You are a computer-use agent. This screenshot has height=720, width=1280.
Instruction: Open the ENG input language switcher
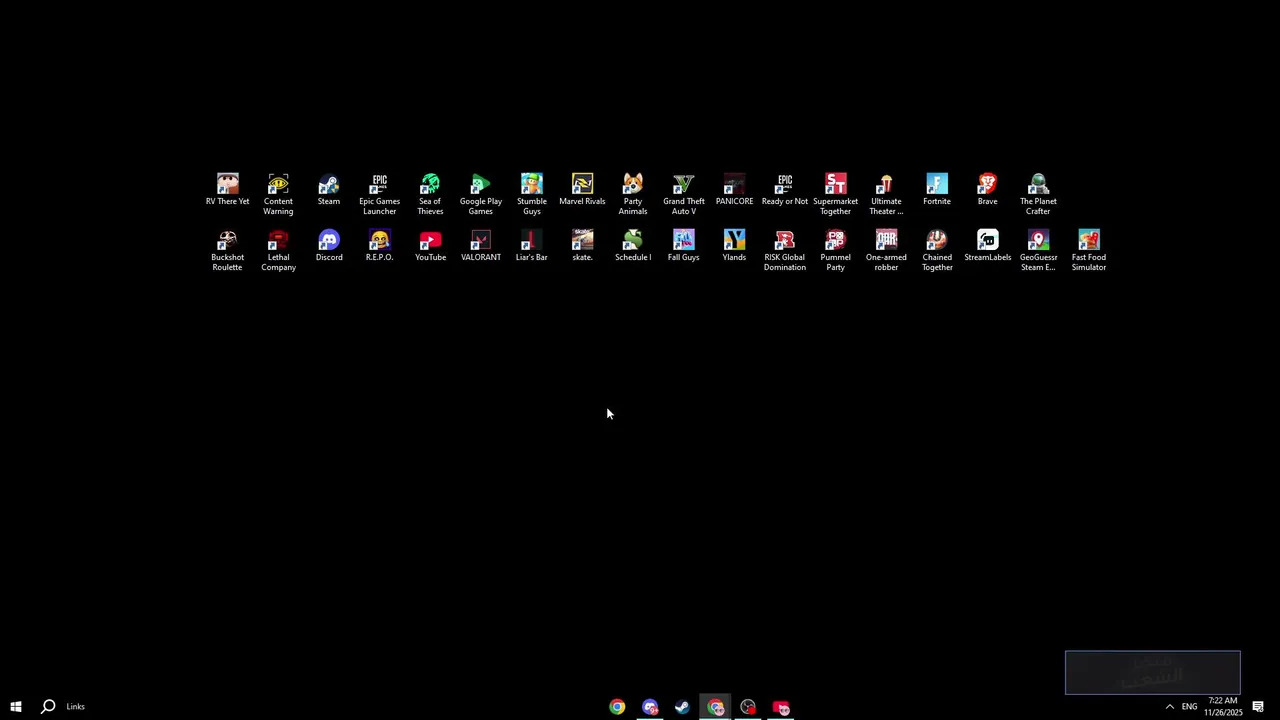pos(1189,706)
